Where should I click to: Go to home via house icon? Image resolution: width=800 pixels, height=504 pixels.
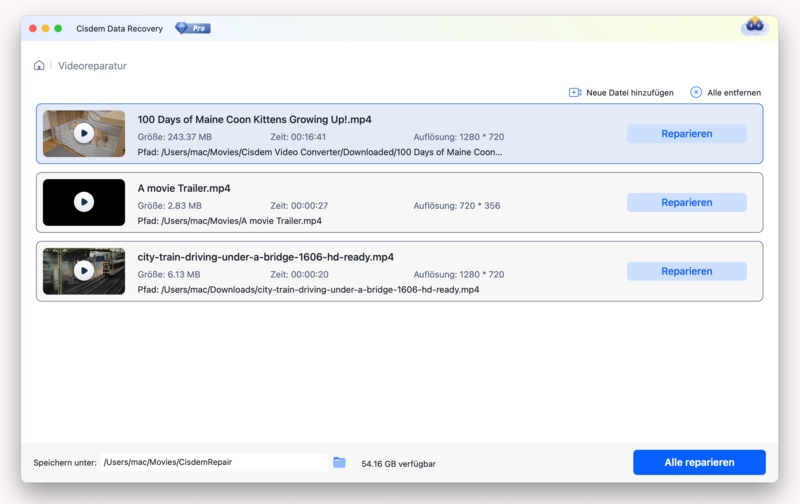[x=39, y=65]
